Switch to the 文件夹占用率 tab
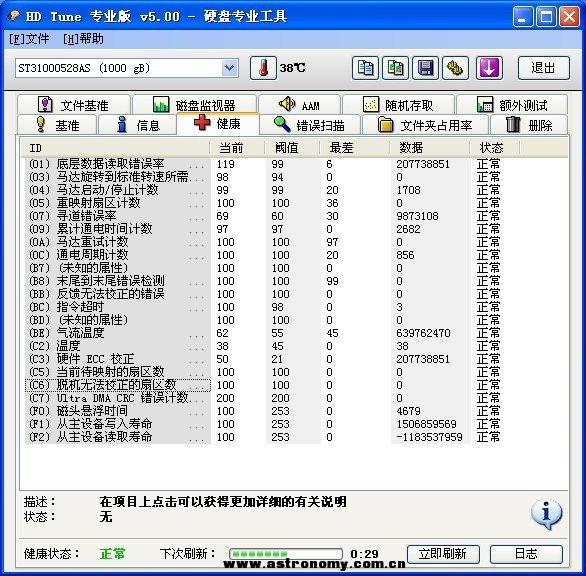 [x=425, y=125]
